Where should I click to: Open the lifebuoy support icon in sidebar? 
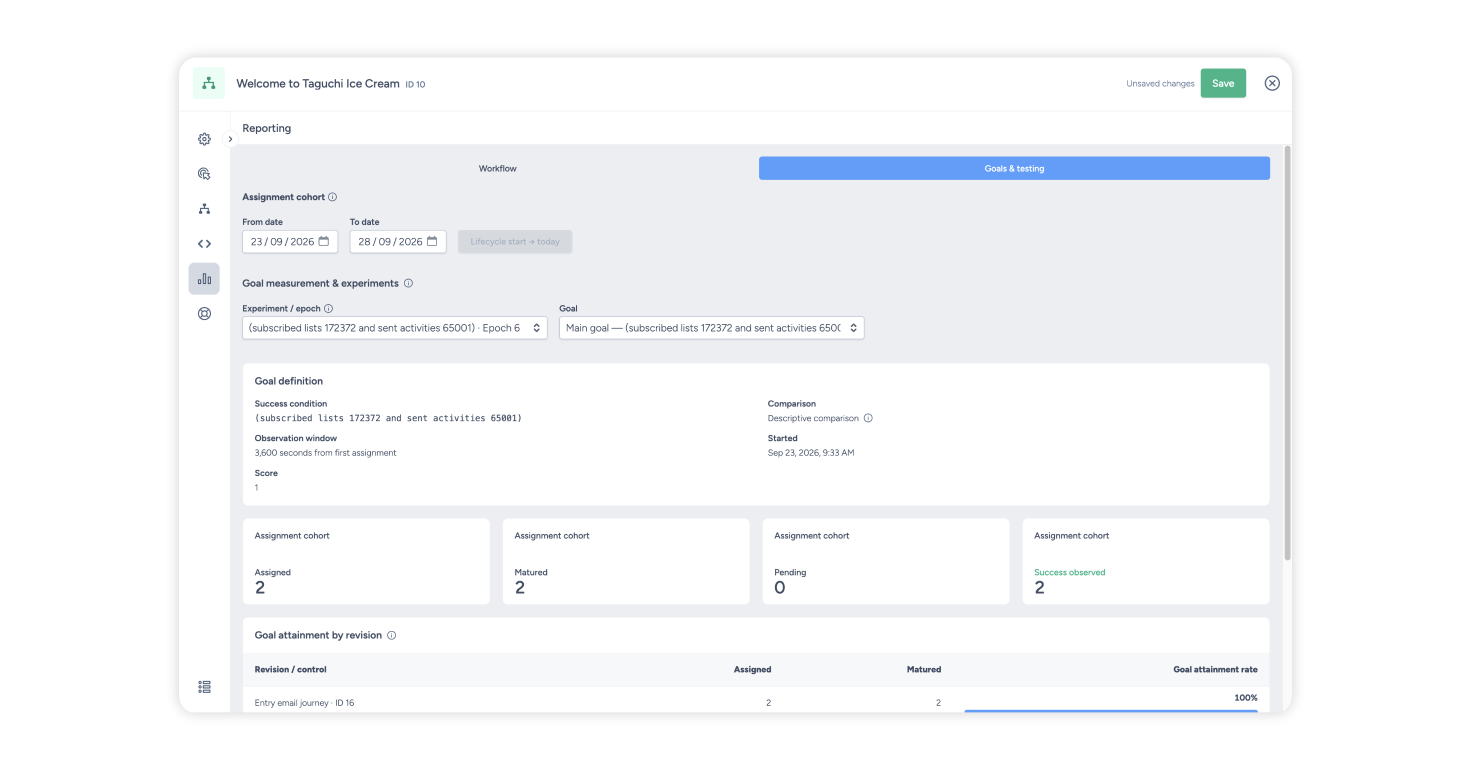(204, 314)
